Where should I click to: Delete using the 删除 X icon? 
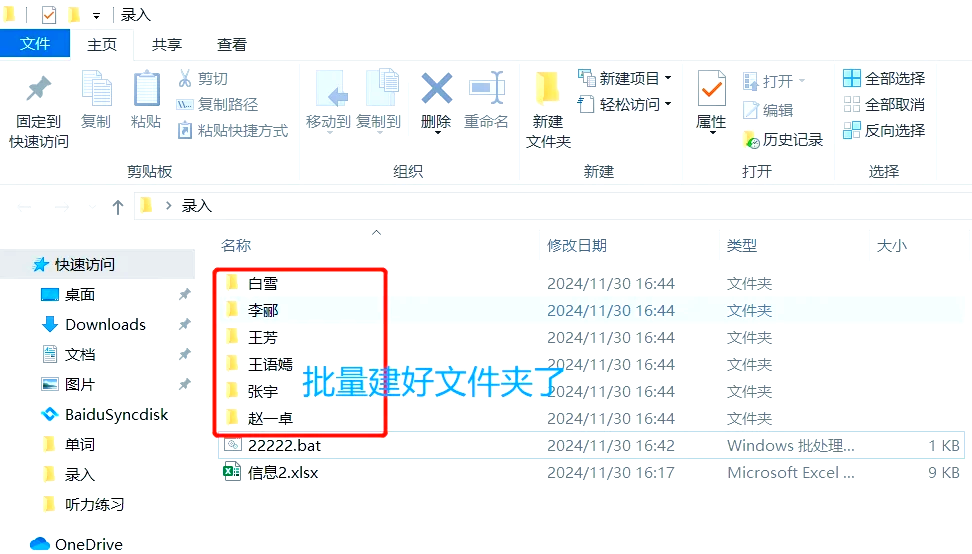tap(436, 88)
